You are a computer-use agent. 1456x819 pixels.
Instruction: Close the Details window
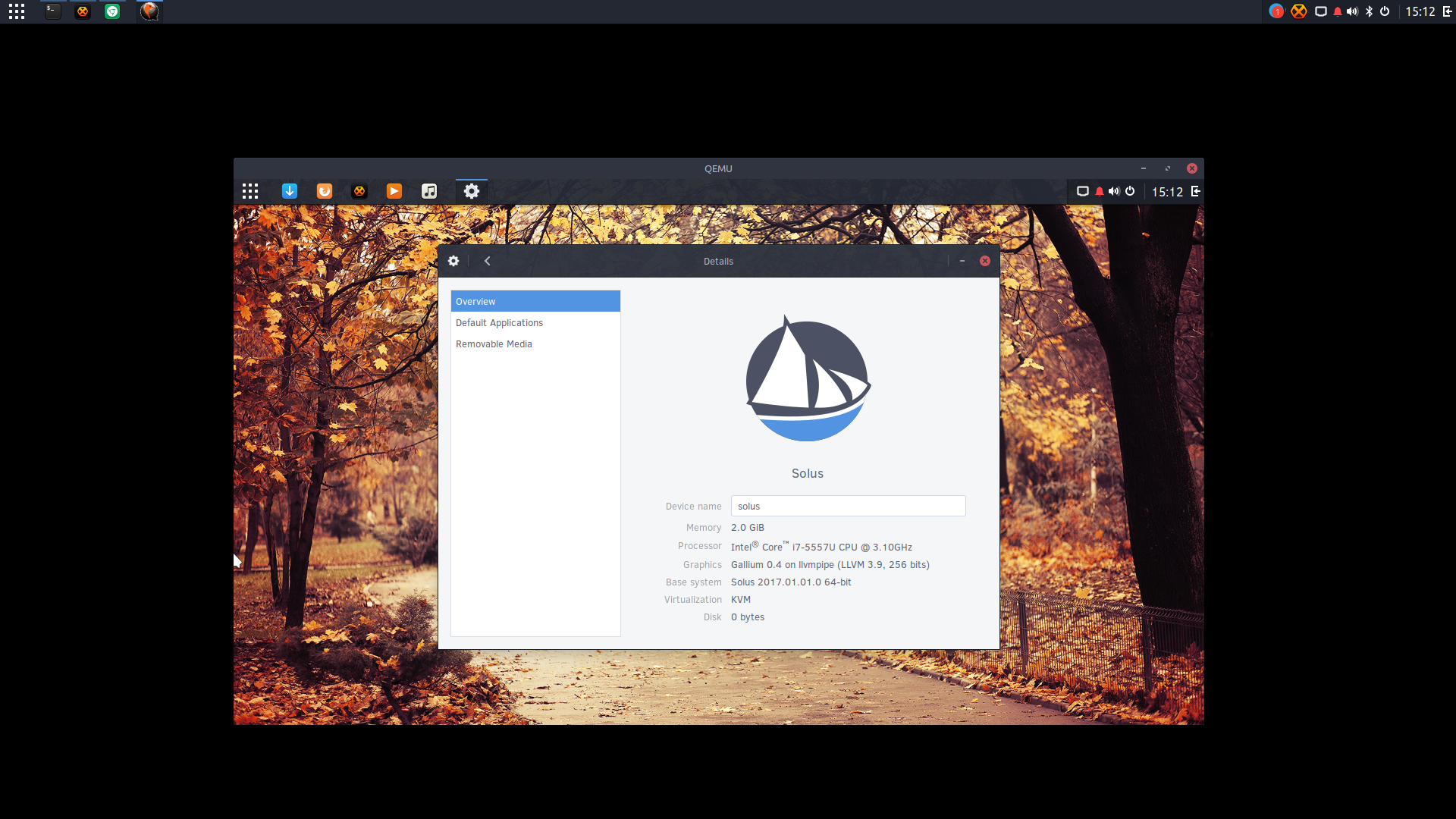985,261
